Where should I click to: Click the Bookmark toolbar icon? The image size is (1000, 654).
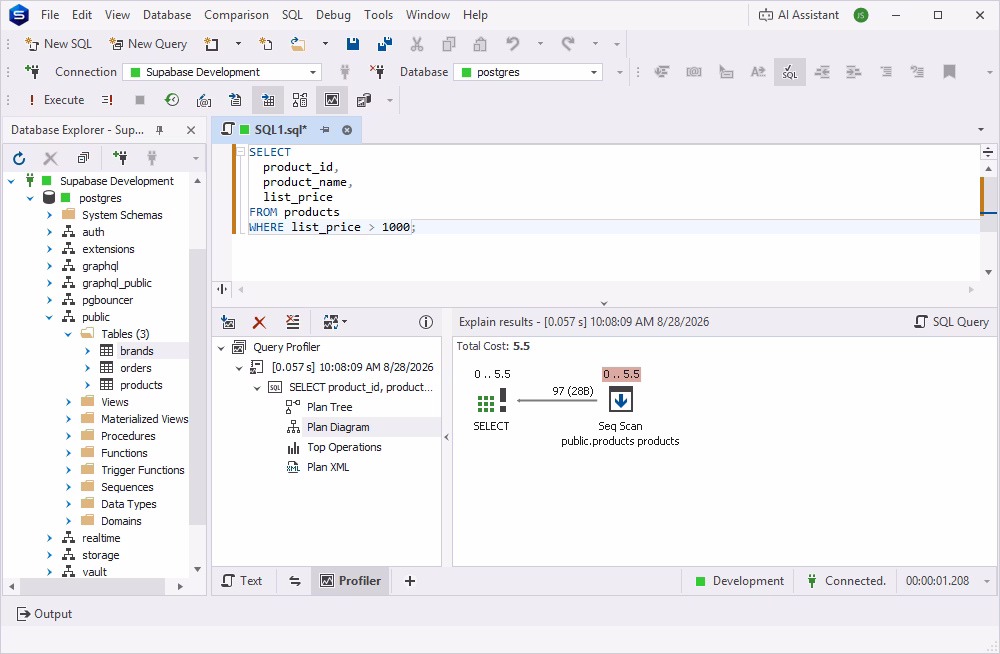coord(949,72)
